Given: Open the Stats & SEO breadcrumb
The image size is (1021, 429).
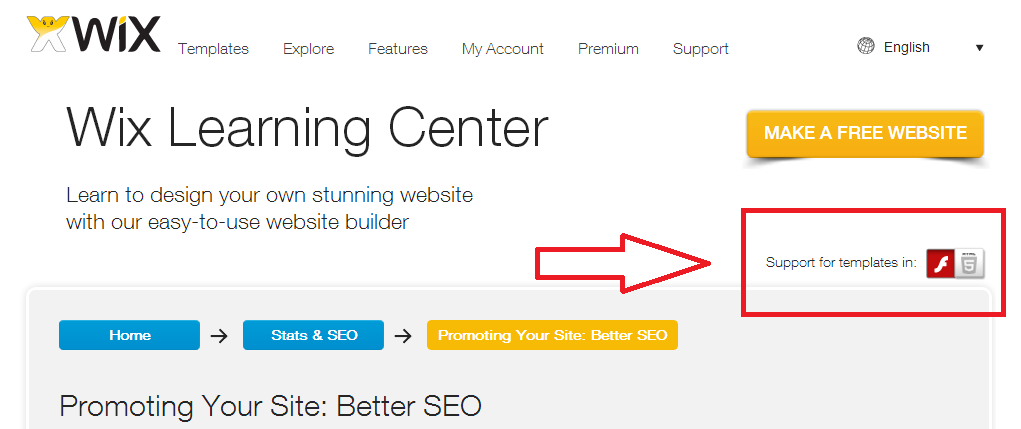Looking at the screenshot, I should [x=314, y=335].
